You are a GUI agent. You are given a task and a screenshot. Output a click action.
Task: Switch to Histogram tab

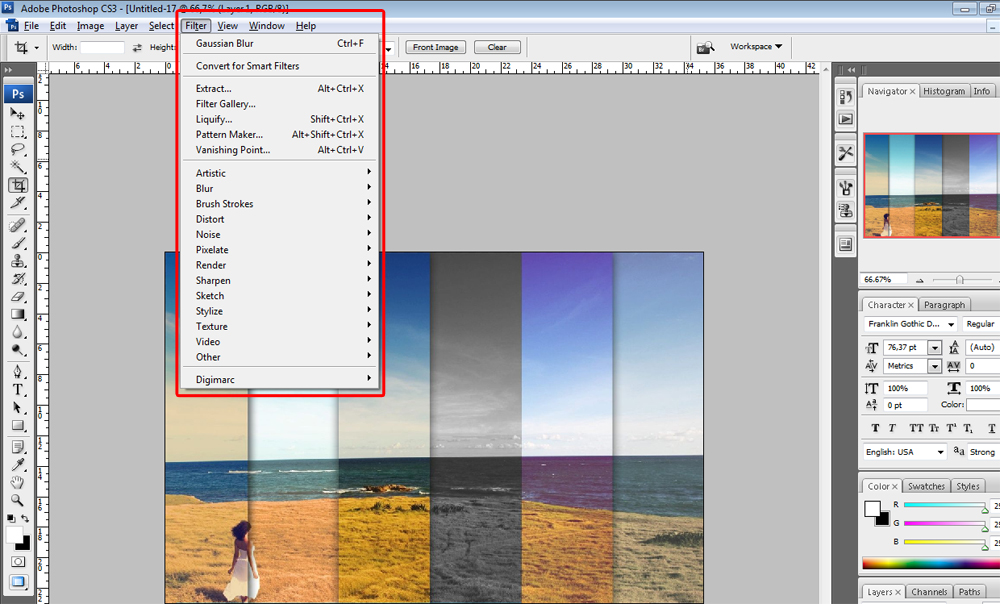click(x=944, y=91)
